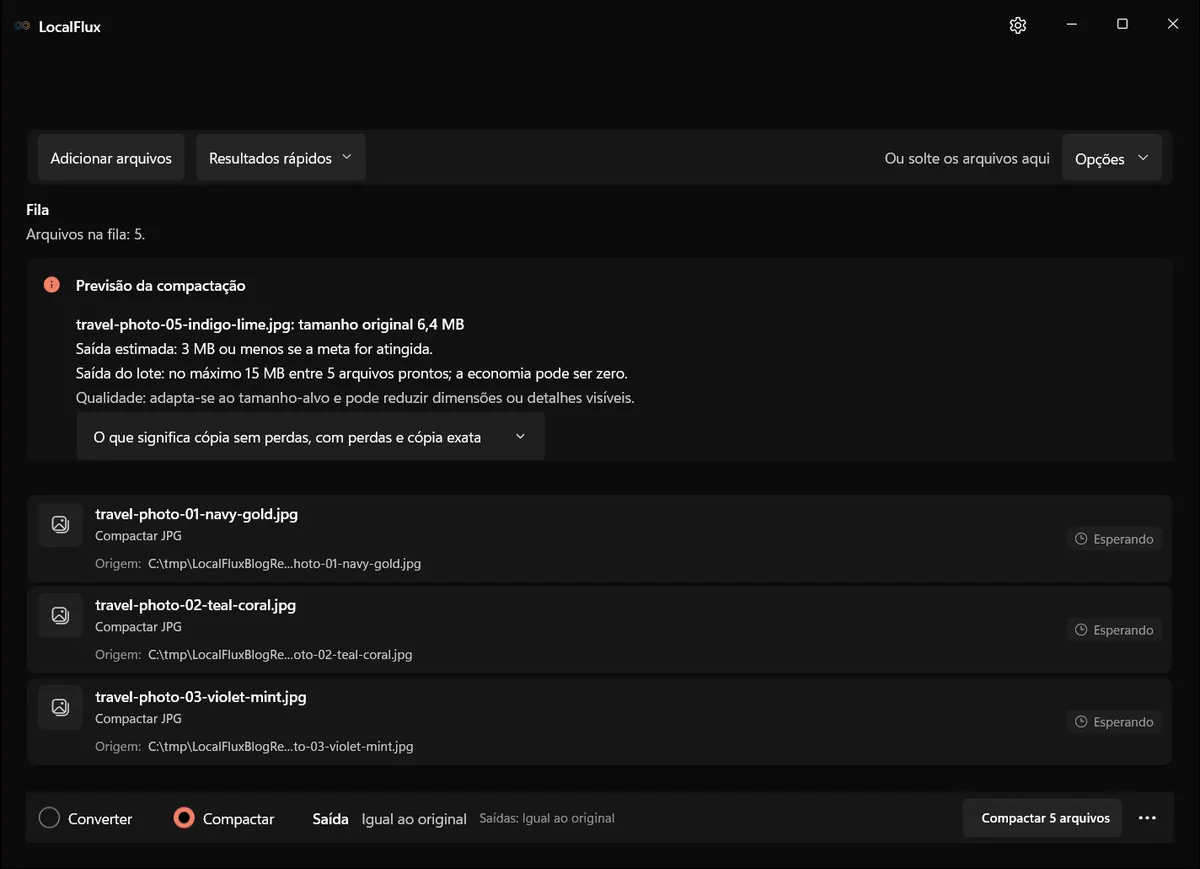Click the Arquivos na fila: 5. text
1200x869 pixels.
[86, 234]
